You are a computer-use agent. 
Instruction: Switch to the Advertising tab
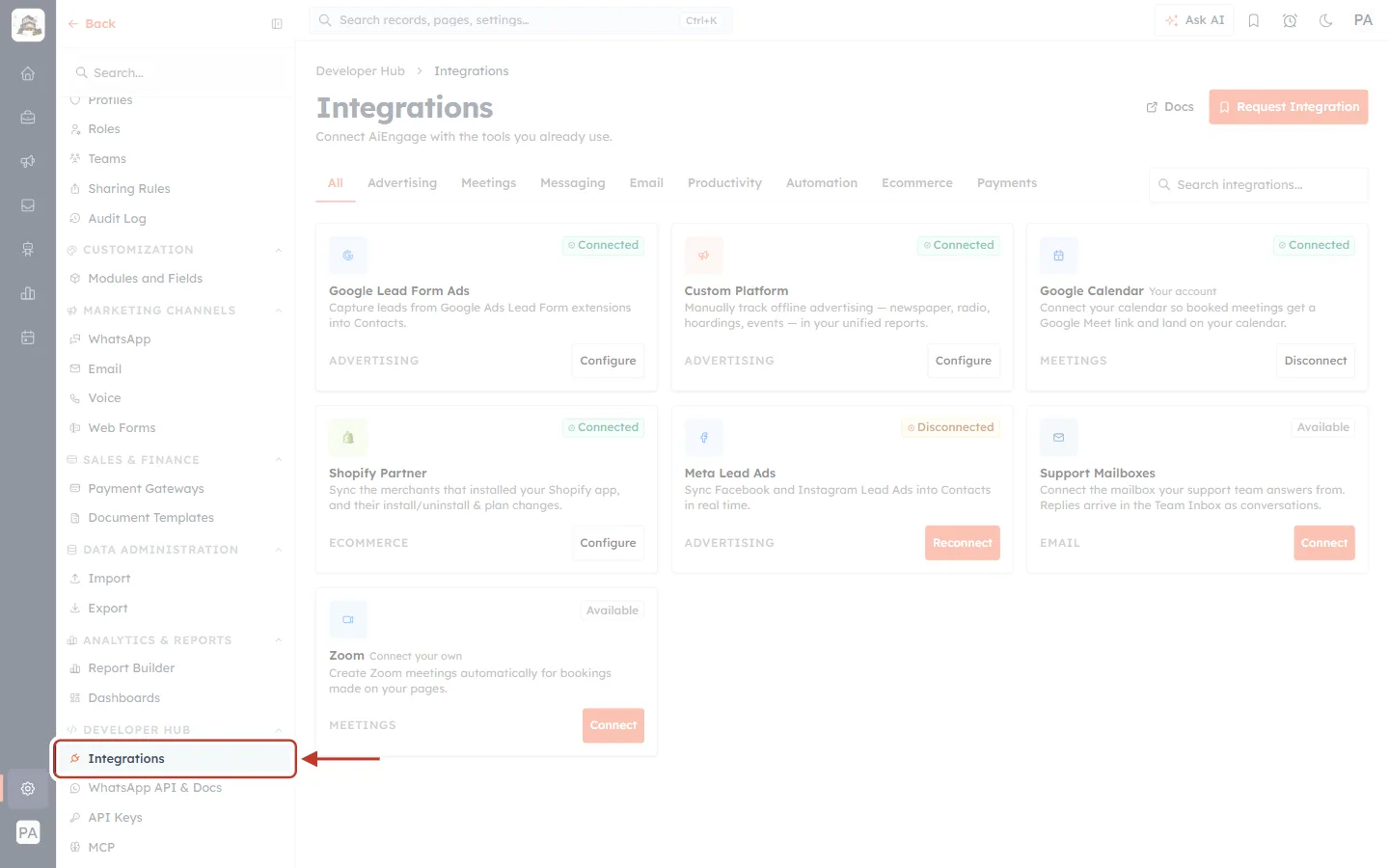(402, 183)
